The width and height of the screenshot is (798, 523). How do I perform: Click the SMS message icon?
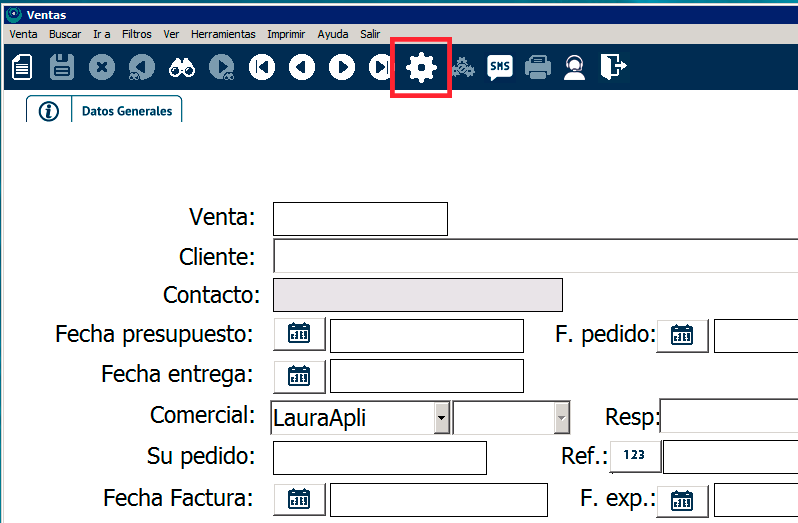(x=499, y=67)
